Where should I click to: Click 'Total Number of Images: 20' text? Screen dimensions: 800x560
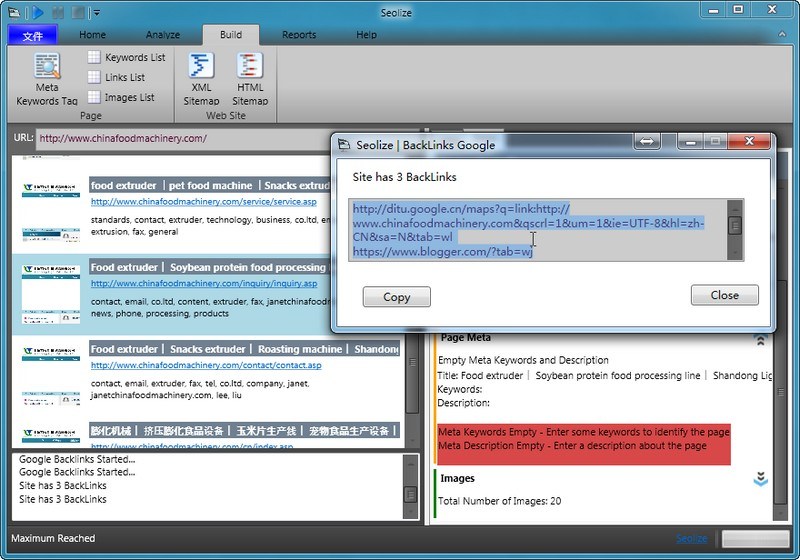[x=499, y=501]
